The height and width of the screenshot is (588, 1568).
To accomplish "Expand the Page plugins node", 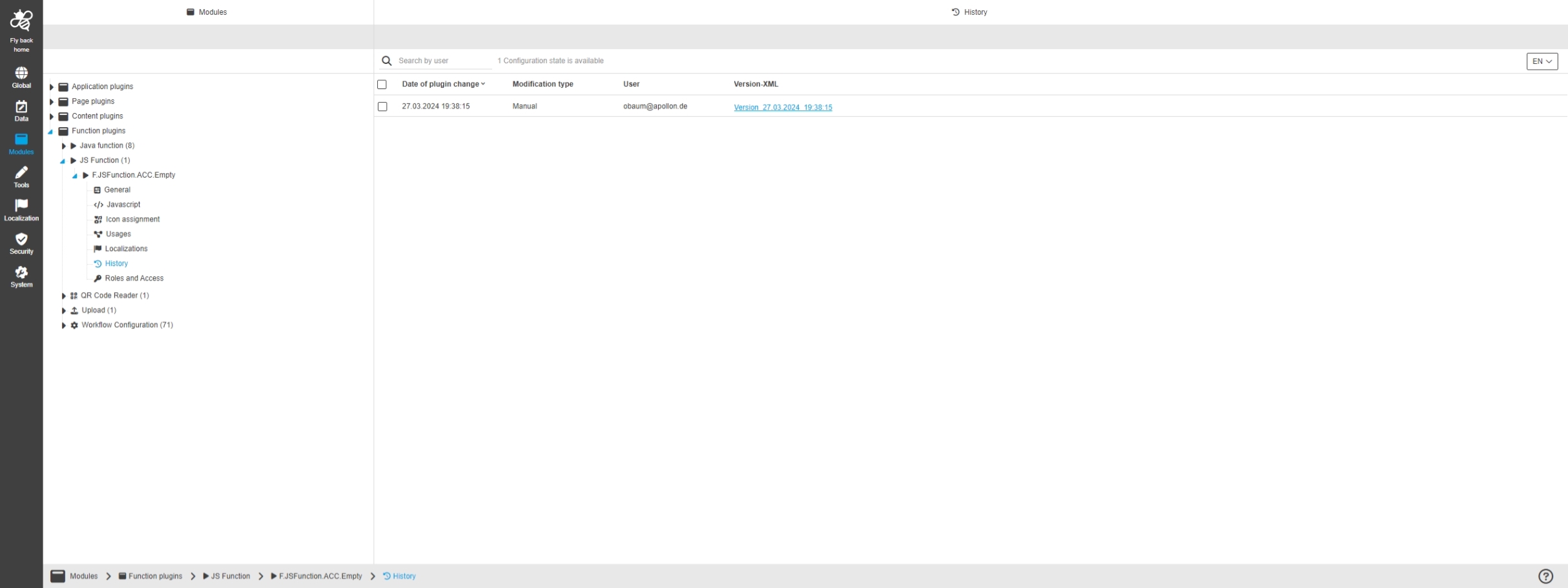I will [x=52, y=101].
